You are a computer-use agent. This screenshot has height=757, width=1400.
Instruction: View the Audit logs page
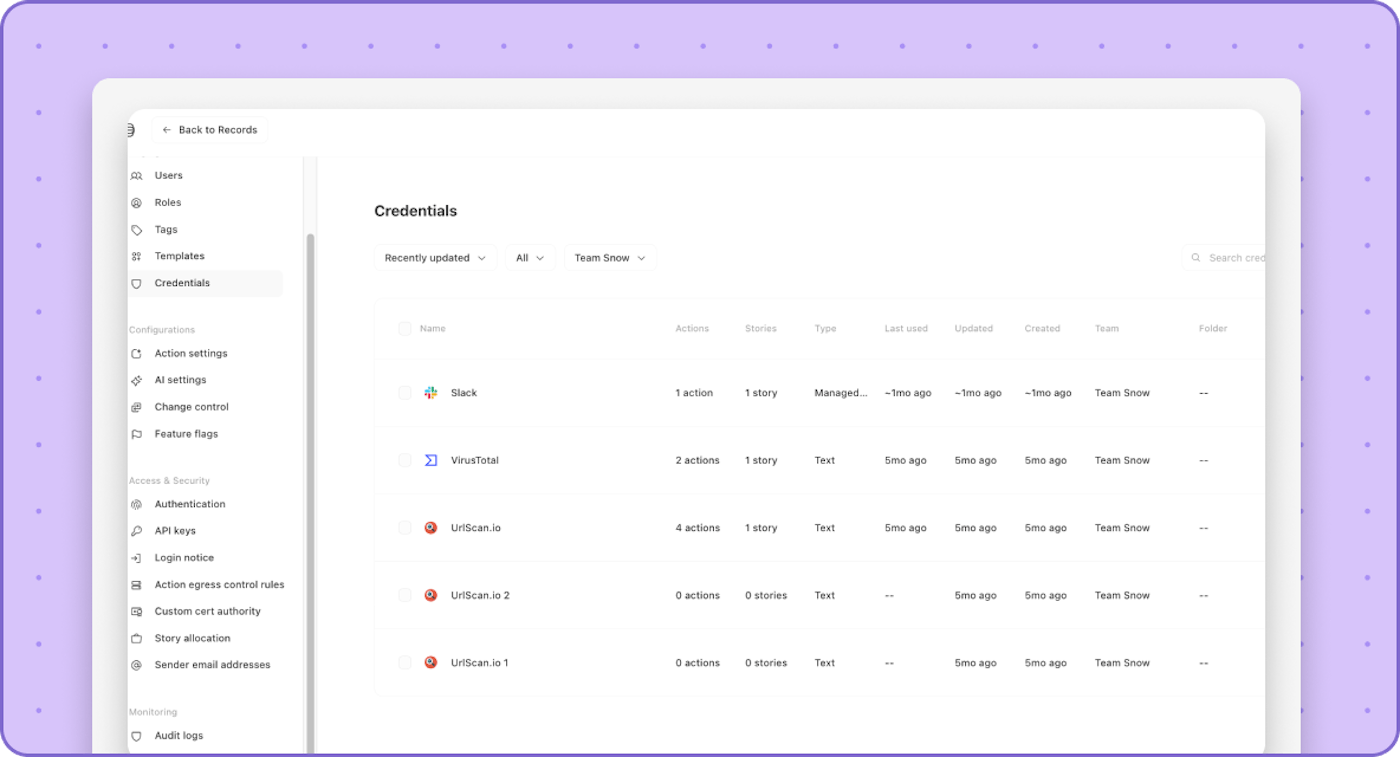[179, 736]
